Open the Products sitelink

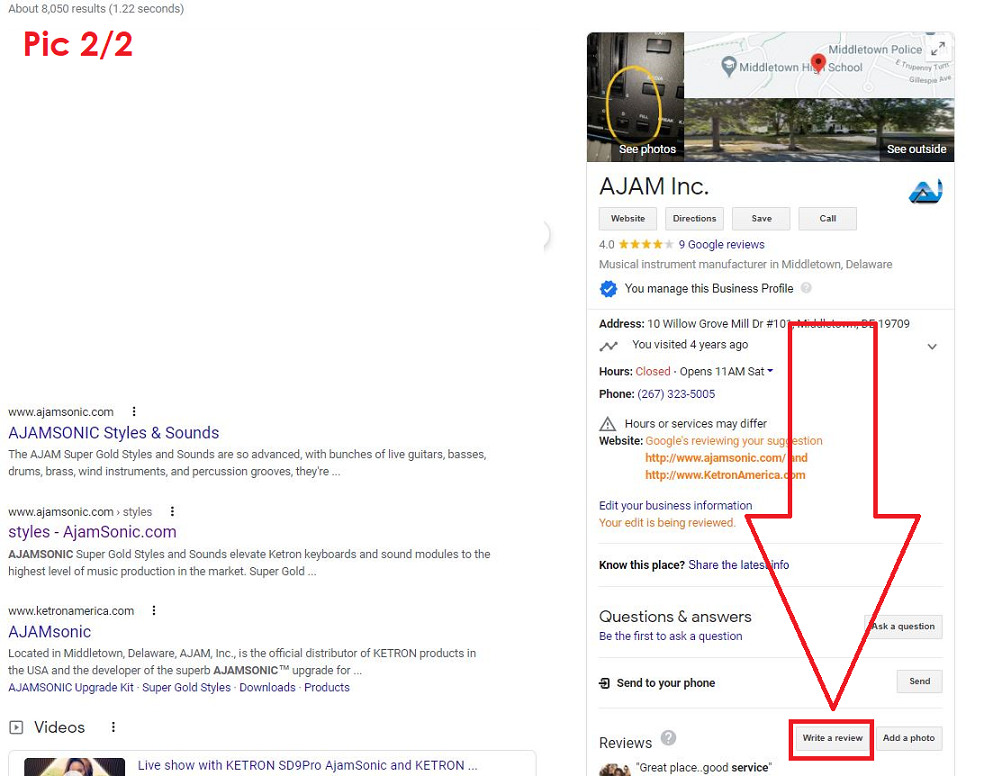(327, 688)
